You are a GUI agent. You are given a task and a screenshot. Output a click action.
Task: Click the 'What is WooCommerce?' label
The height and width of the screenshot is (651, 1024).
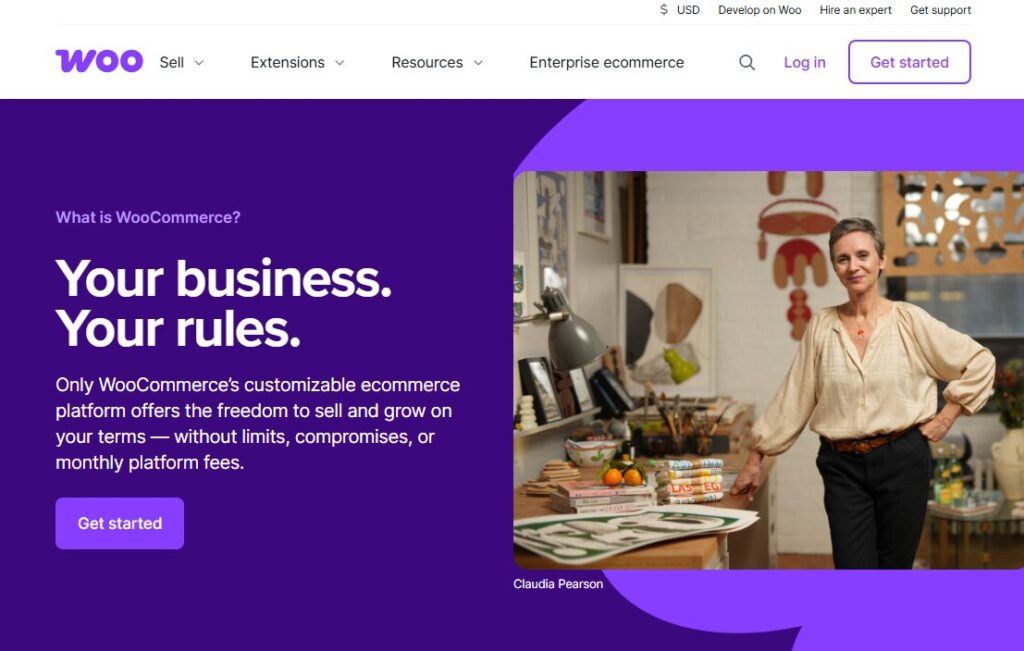(148, 217)
